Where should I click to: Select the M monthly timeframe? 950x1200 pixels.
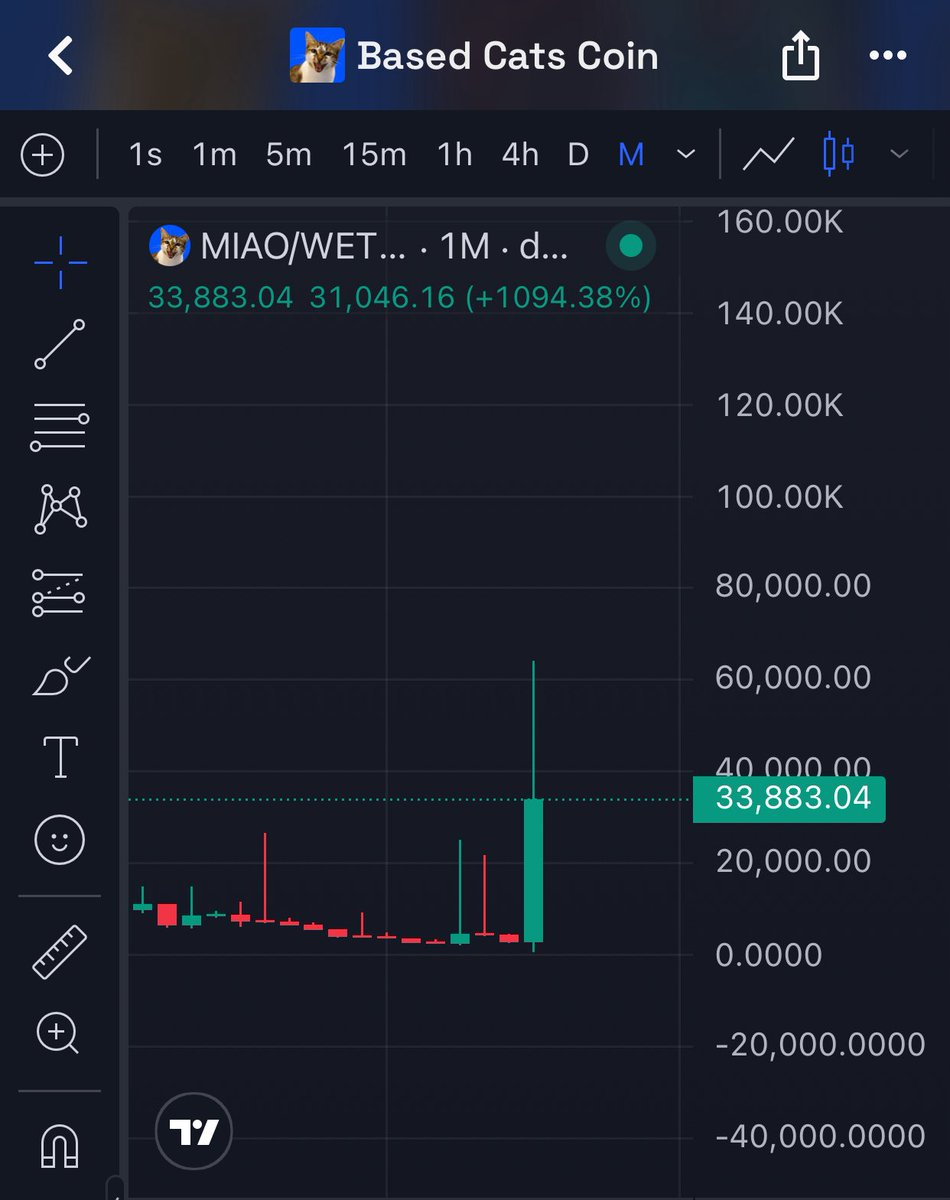coord(631,155)
